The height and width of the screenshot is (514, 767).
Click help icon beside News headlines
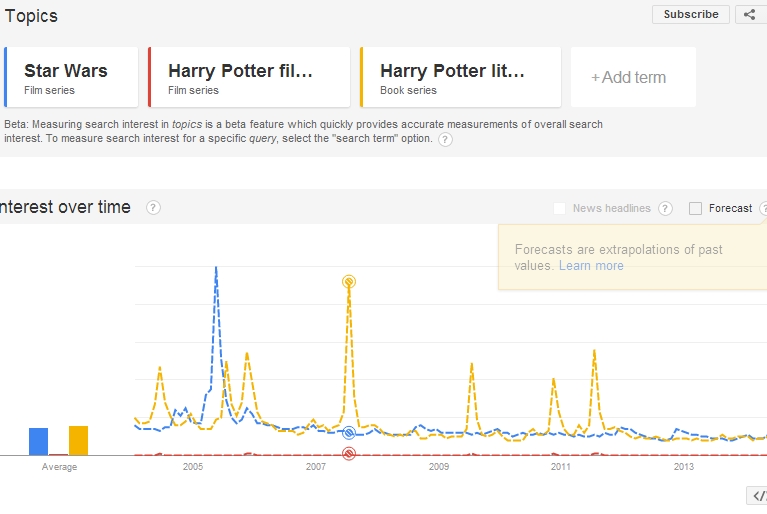tap(665, 208)
